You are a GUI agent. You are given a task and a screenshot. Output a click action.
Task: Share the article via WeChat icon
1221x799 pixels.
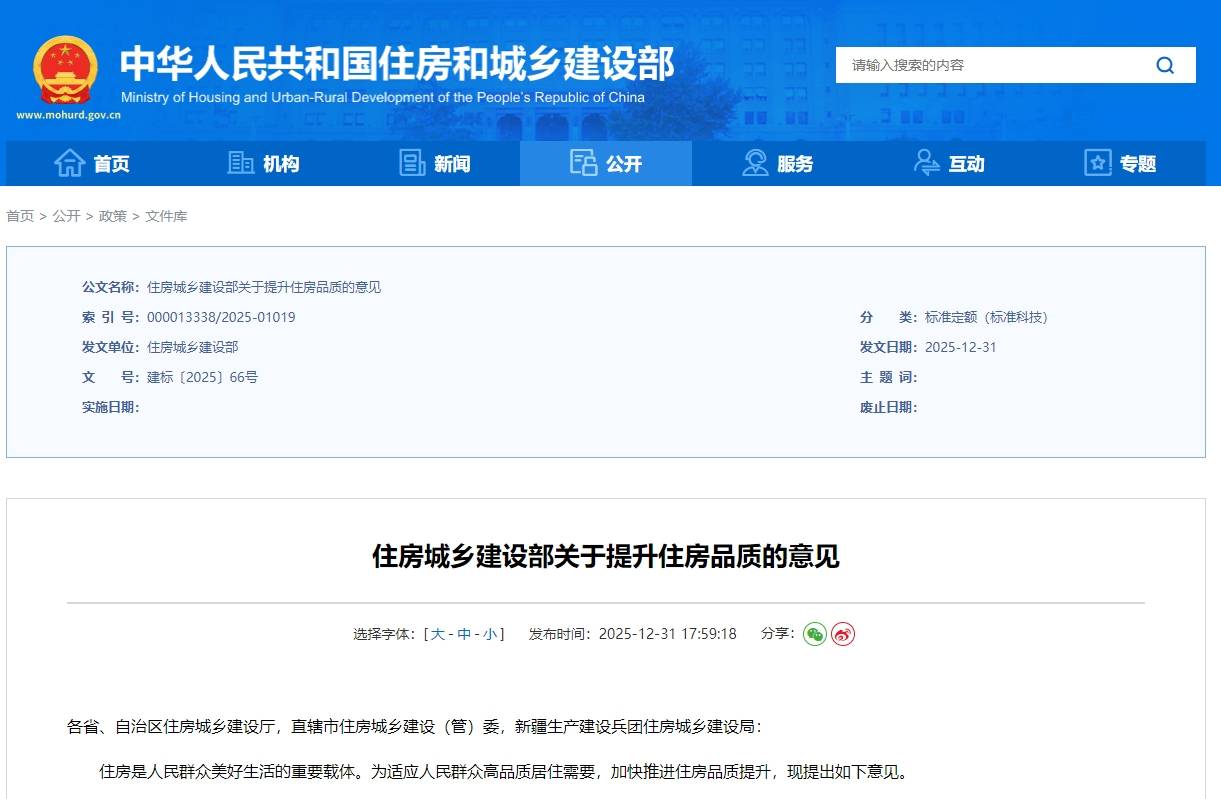(815, 634)
